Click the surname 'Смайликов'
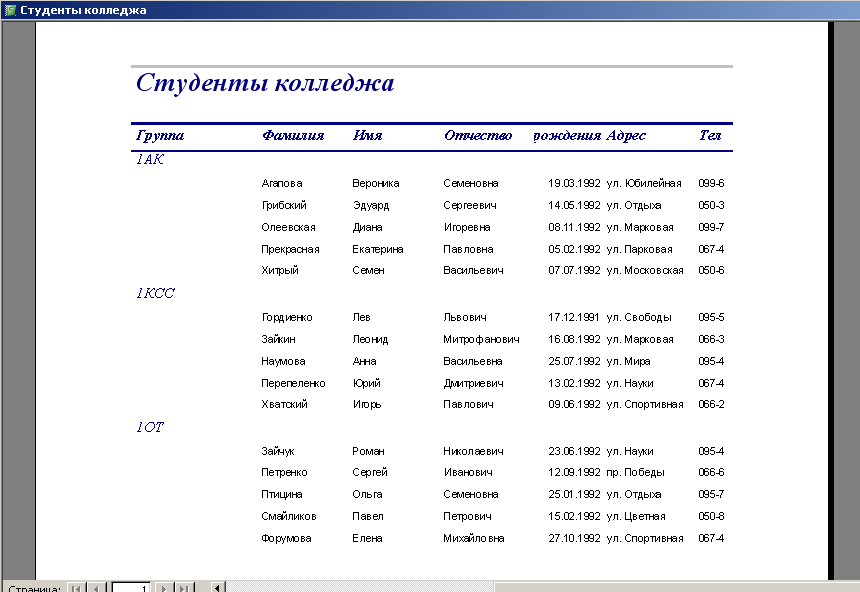Screen dimensions: 860x592 point(289,516)
